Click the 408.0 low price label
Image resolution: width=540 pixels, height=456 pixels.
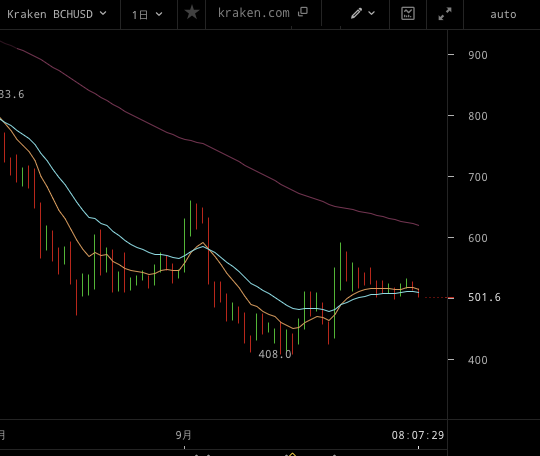(275, 354)
